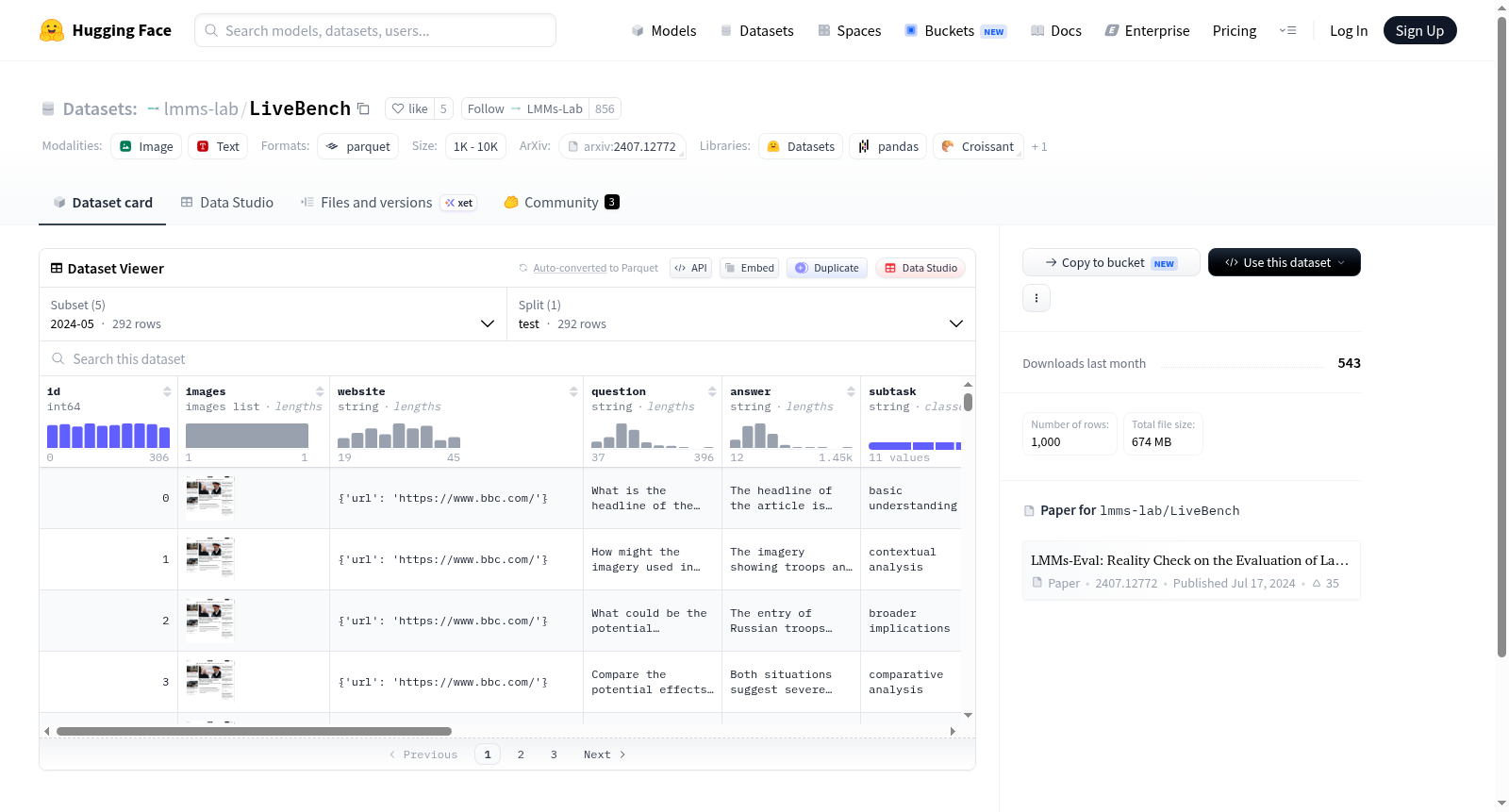Click the website lengths histogram
The image size is (1509, 812).
pos(399,436)
